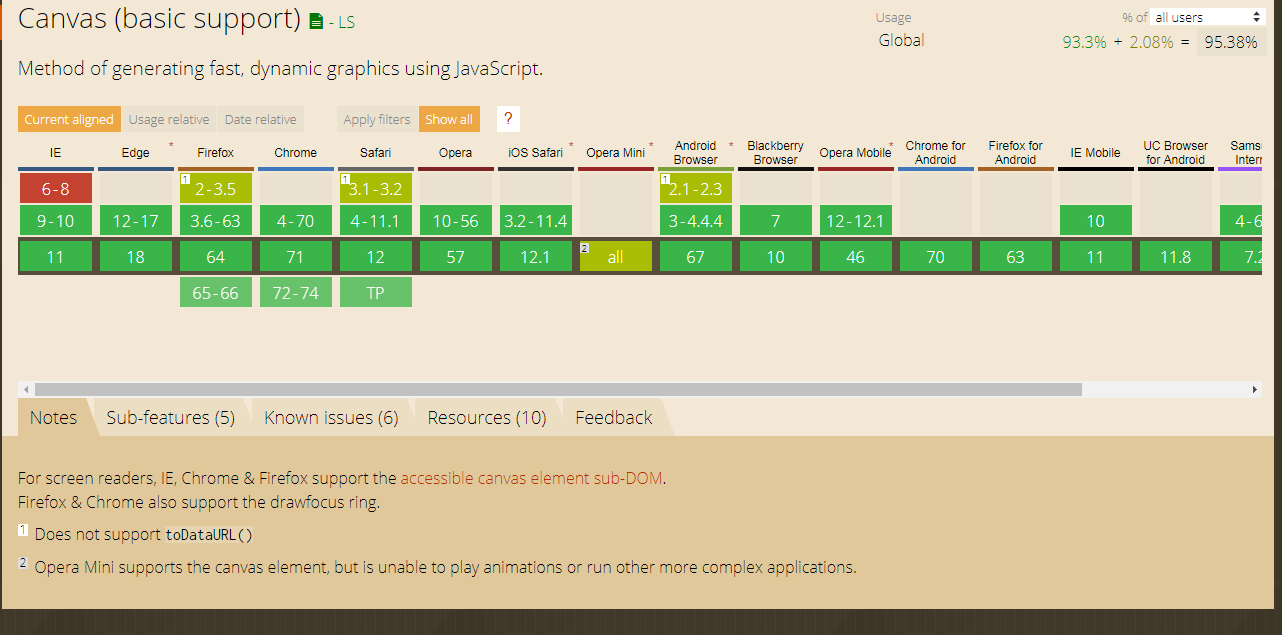Click the Firefox 65-66 future cell
Image resolution: width=1282 pixels, height=635 pixels.
pyautogui.click(x=215, y=293)
